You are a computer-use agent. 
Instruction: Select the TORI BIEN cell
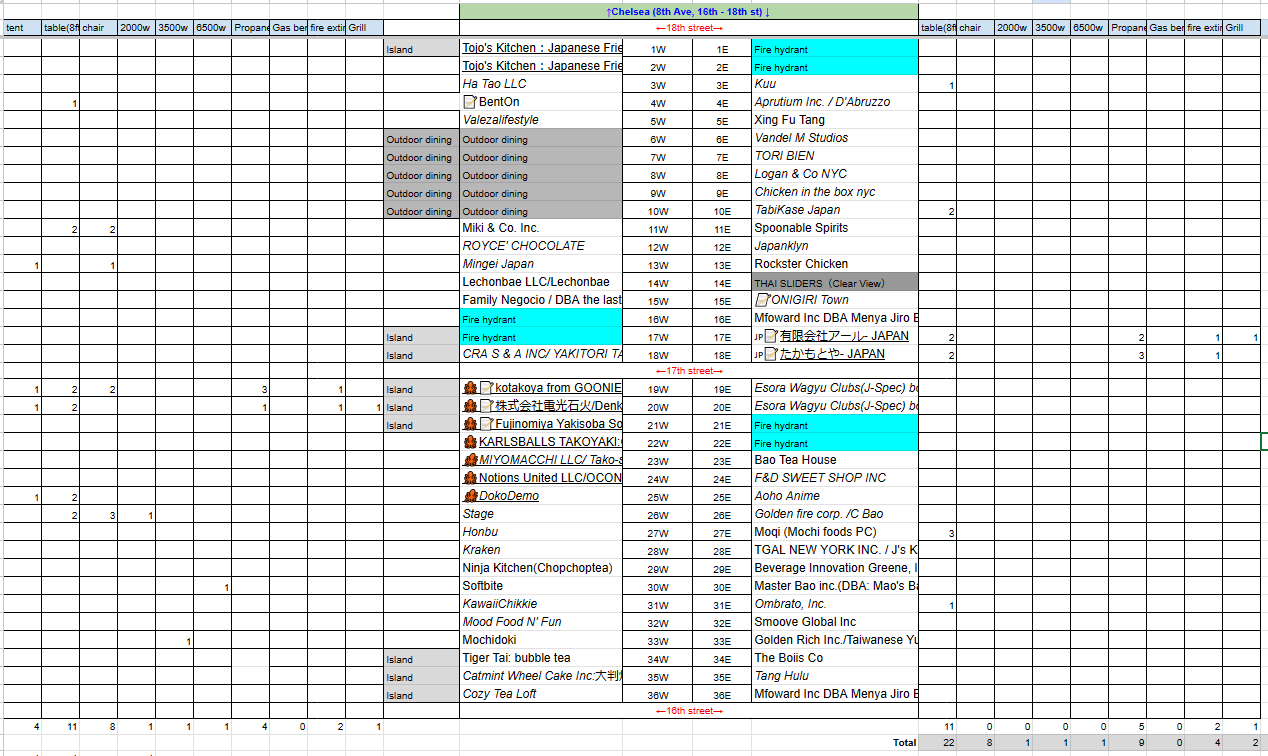(x=835, y=156)
